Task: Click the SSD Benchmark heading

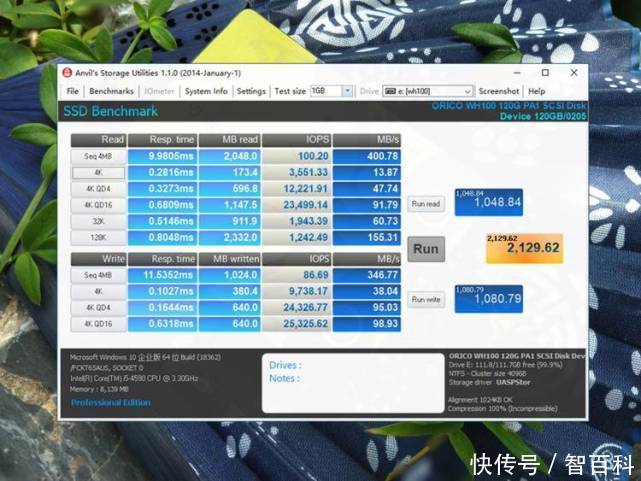Action: tap(111, 111)
